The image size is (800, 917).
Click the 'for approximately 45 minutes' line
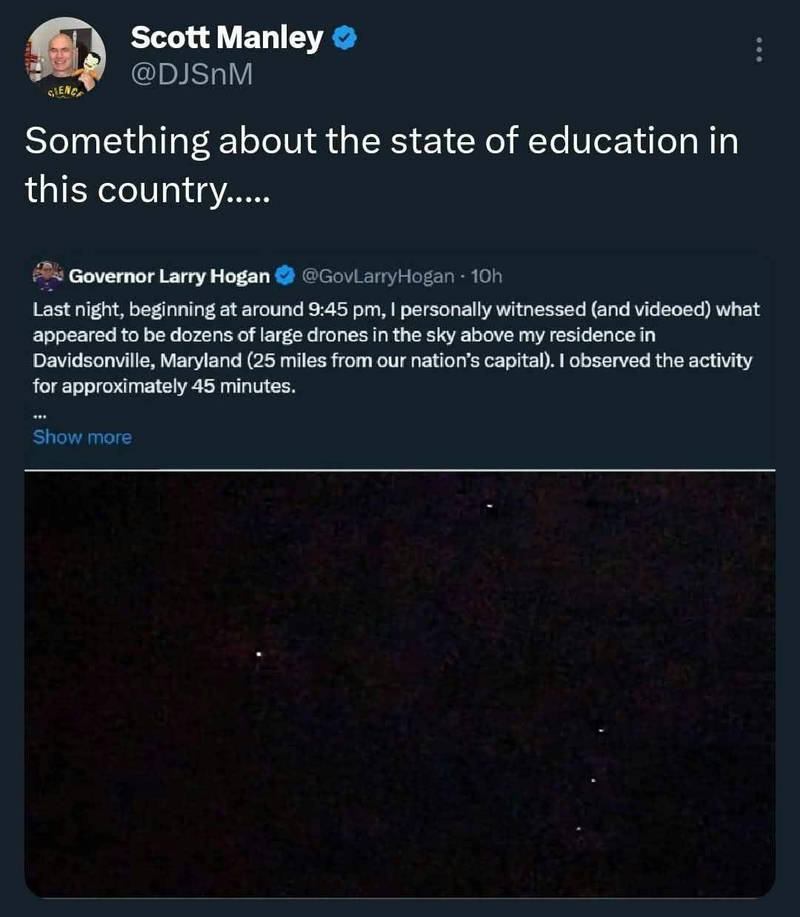click(164, 386)
